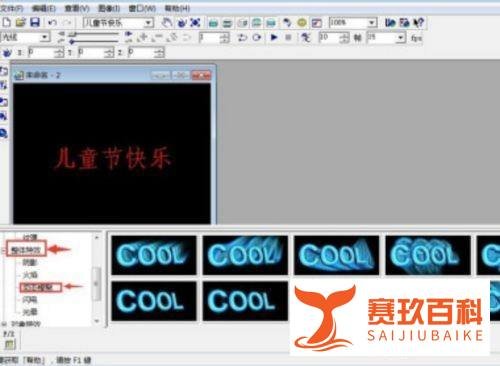The height and width of the screenshot is (366, 500).
Task: Click the context help question-mark pointer icon
Action: click(x=419, y=23)
